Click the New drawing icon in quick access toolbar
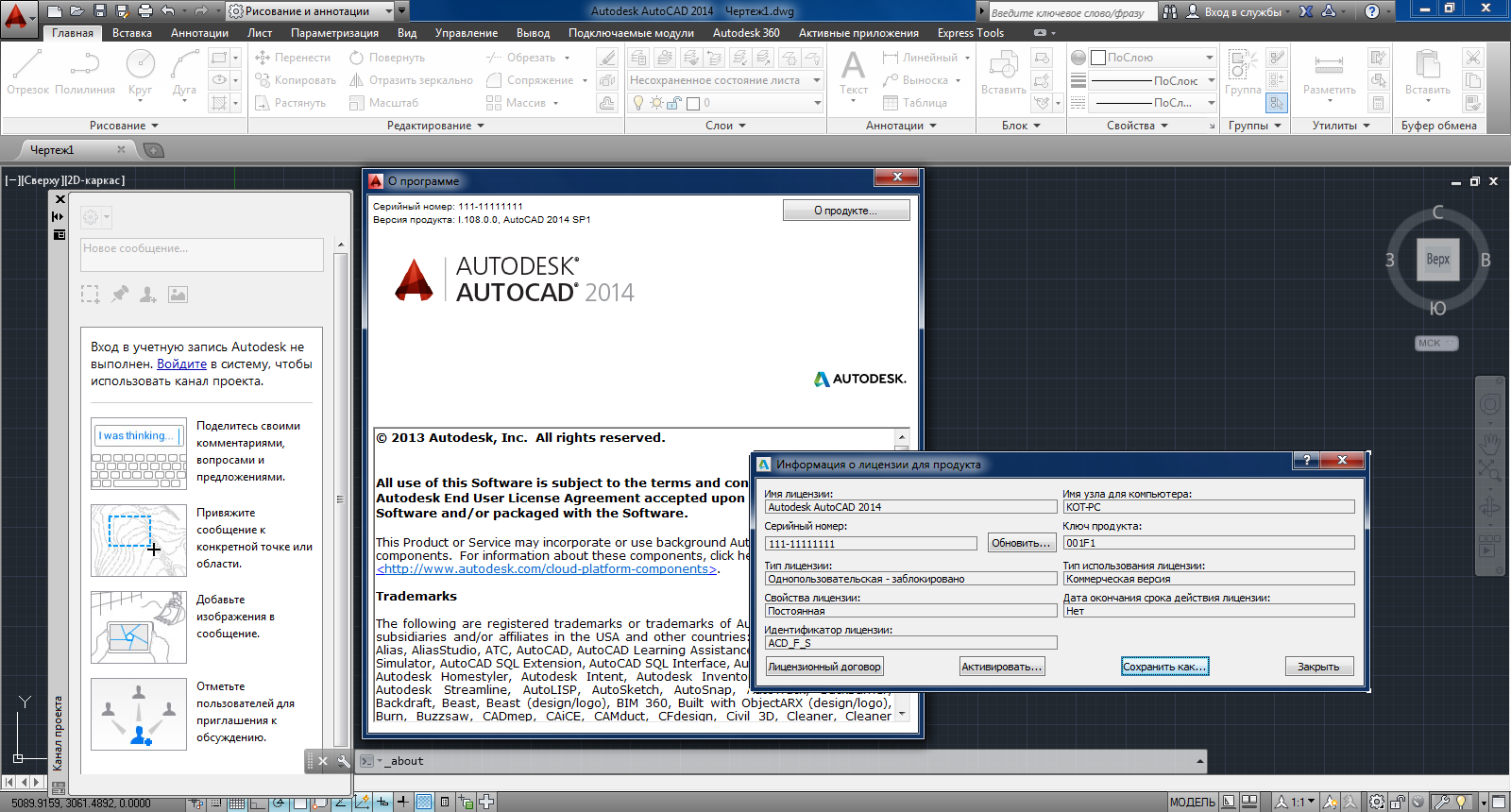The height and width of the screenshot is (812, 1511). click(x=54, y=11)
